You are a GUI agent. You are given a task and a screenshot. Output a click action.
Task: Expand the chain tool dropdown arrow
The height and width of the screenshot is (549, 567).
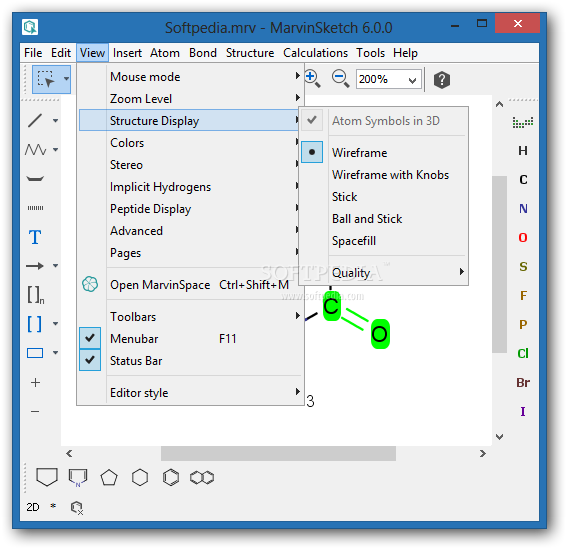[55, 149]
